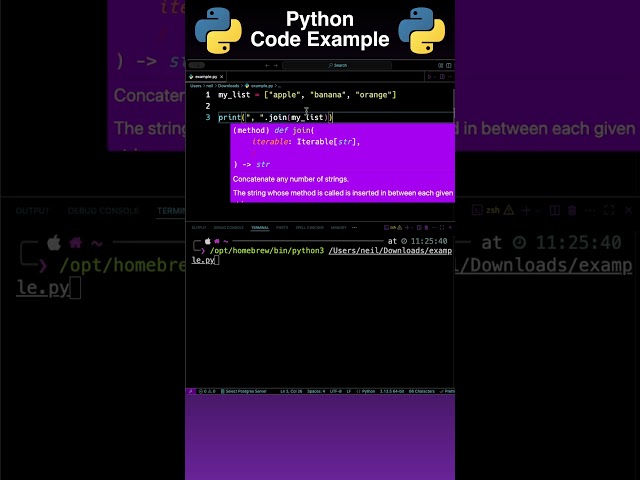Open the OUTPUT panel tab
This screenshot has width=640, height=480.
pyautogui.click(x=199, y=227)
